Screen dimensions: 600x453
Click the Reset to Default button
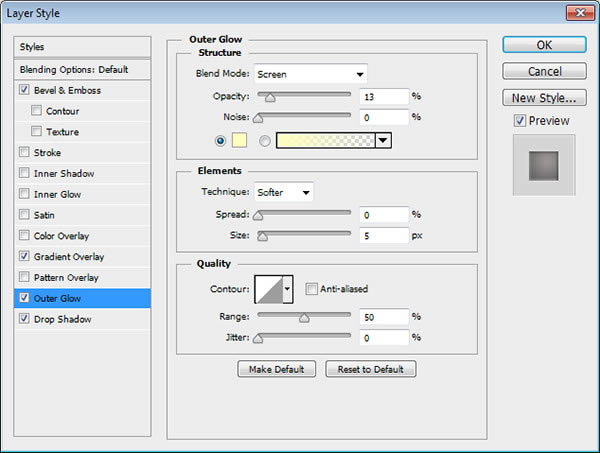point(370,369)
